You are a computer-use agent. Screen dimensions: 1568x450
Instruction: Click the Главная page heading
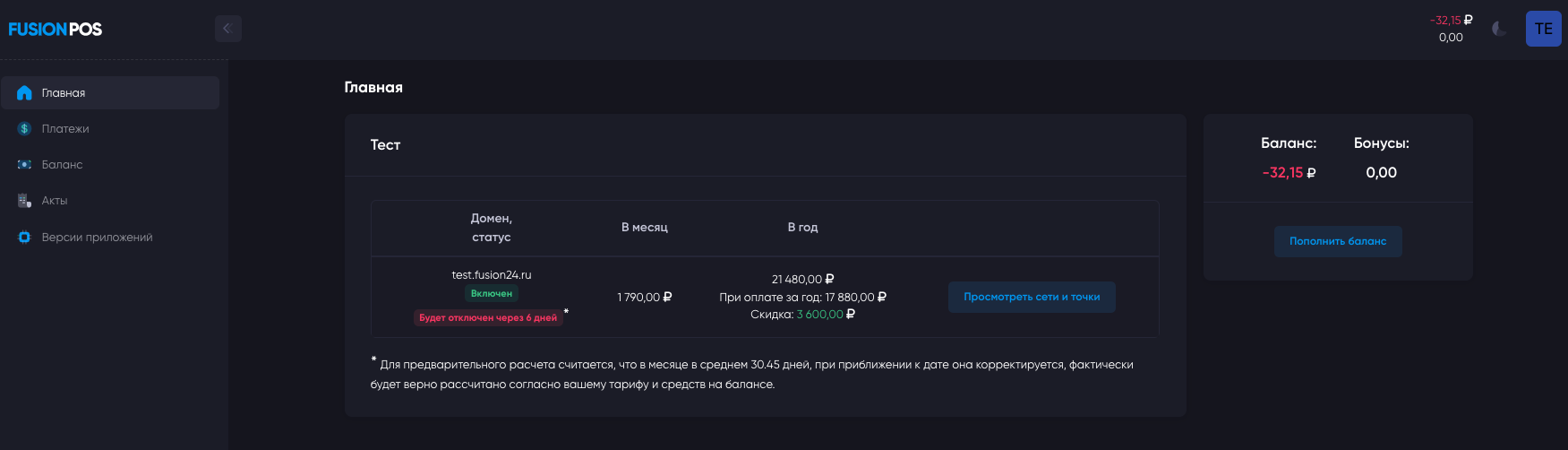373,88
